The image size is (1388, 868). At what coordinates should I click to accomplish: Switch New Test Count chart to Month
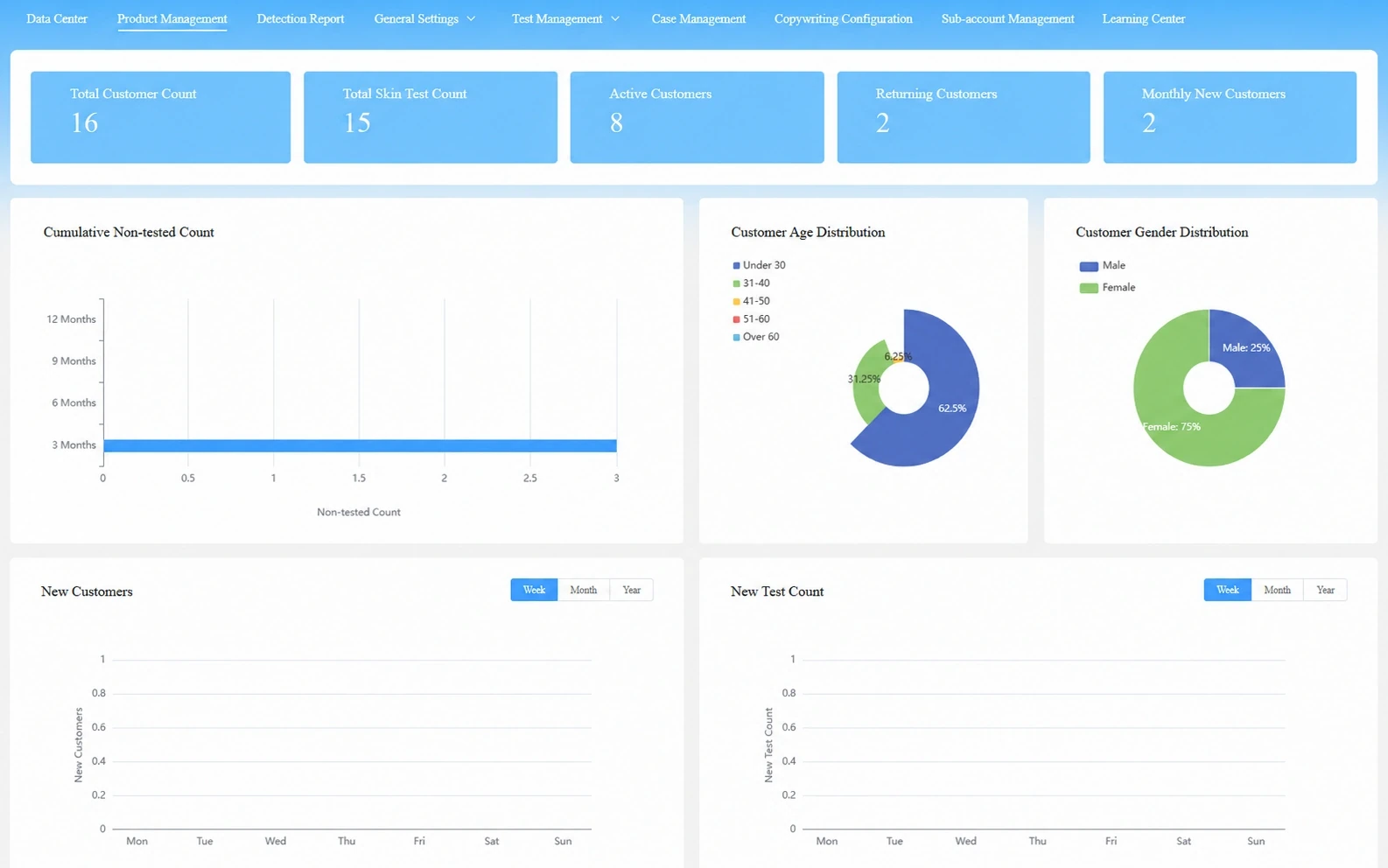click(x=1277, y=590)
